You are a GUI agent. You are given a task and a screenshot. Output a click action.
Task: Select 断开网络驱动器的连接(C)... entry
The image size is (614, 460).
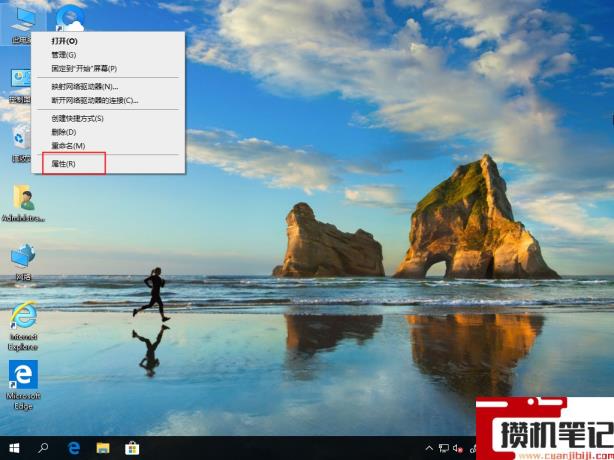(108, 101)
